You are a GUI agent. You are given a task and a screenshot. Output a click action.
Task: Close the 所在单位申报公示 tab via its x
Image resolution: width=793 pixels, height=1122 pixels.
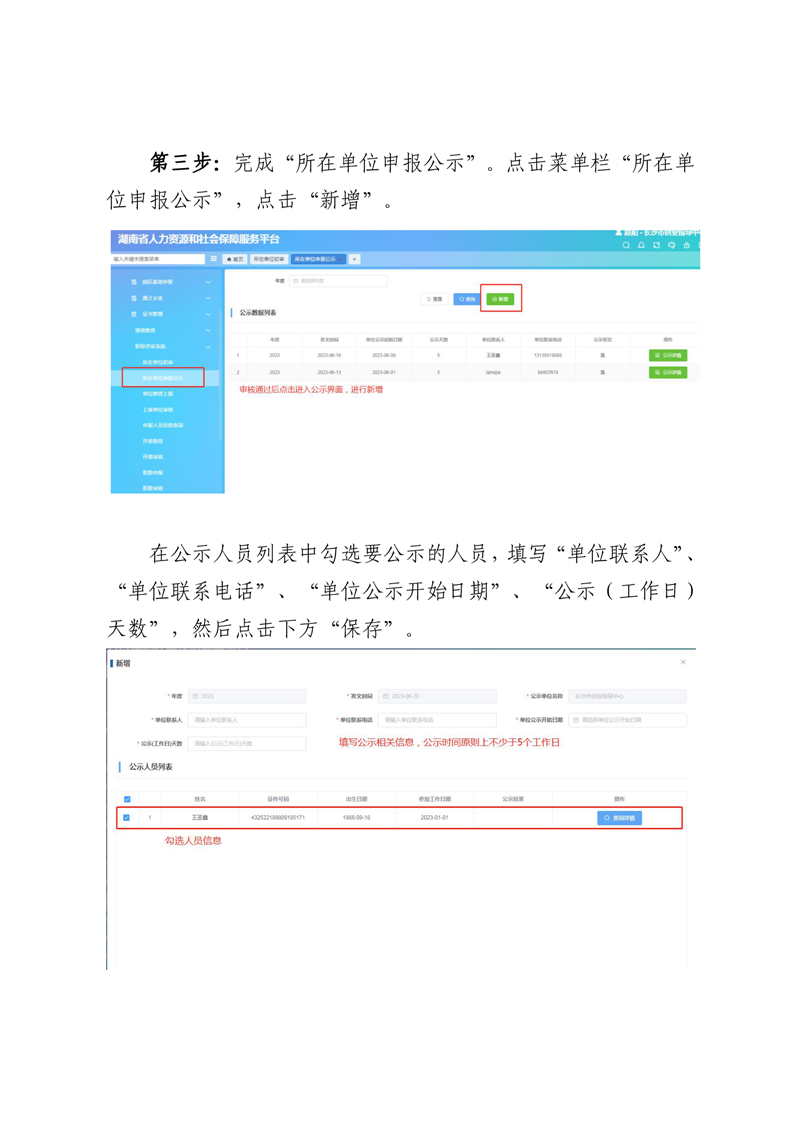point(341,259)
